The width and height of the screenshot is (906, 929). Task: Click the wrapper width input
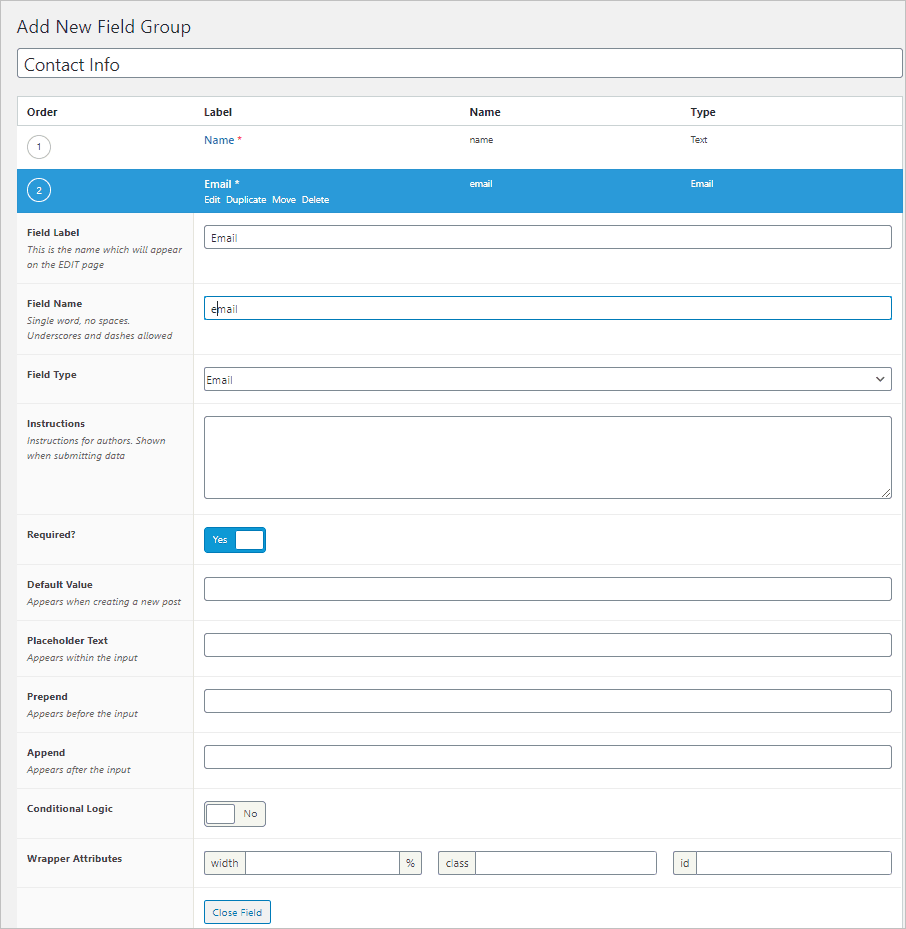pyautogui.click(x=322, y=863)
